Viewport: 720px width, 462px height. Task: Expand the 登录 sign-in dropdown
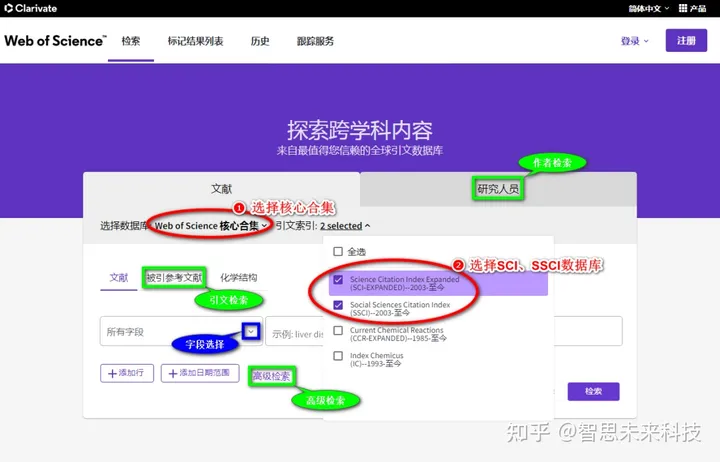point(635,41)
